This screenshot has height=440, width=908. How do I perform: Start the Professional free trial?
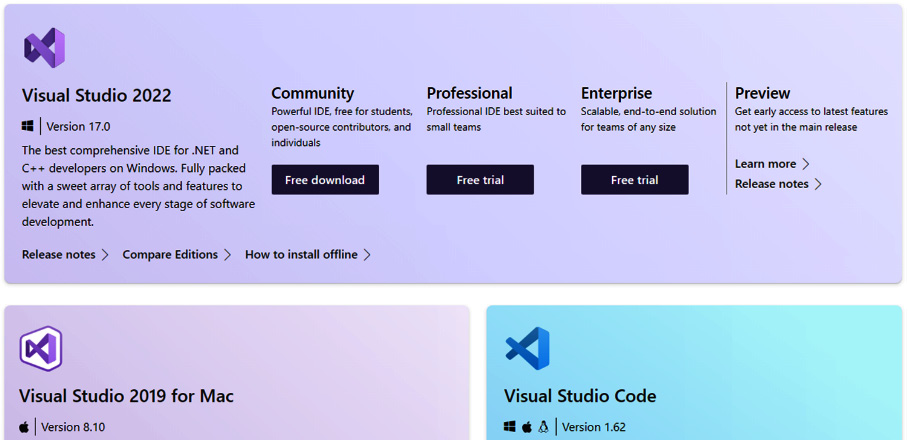pos(480,180)
